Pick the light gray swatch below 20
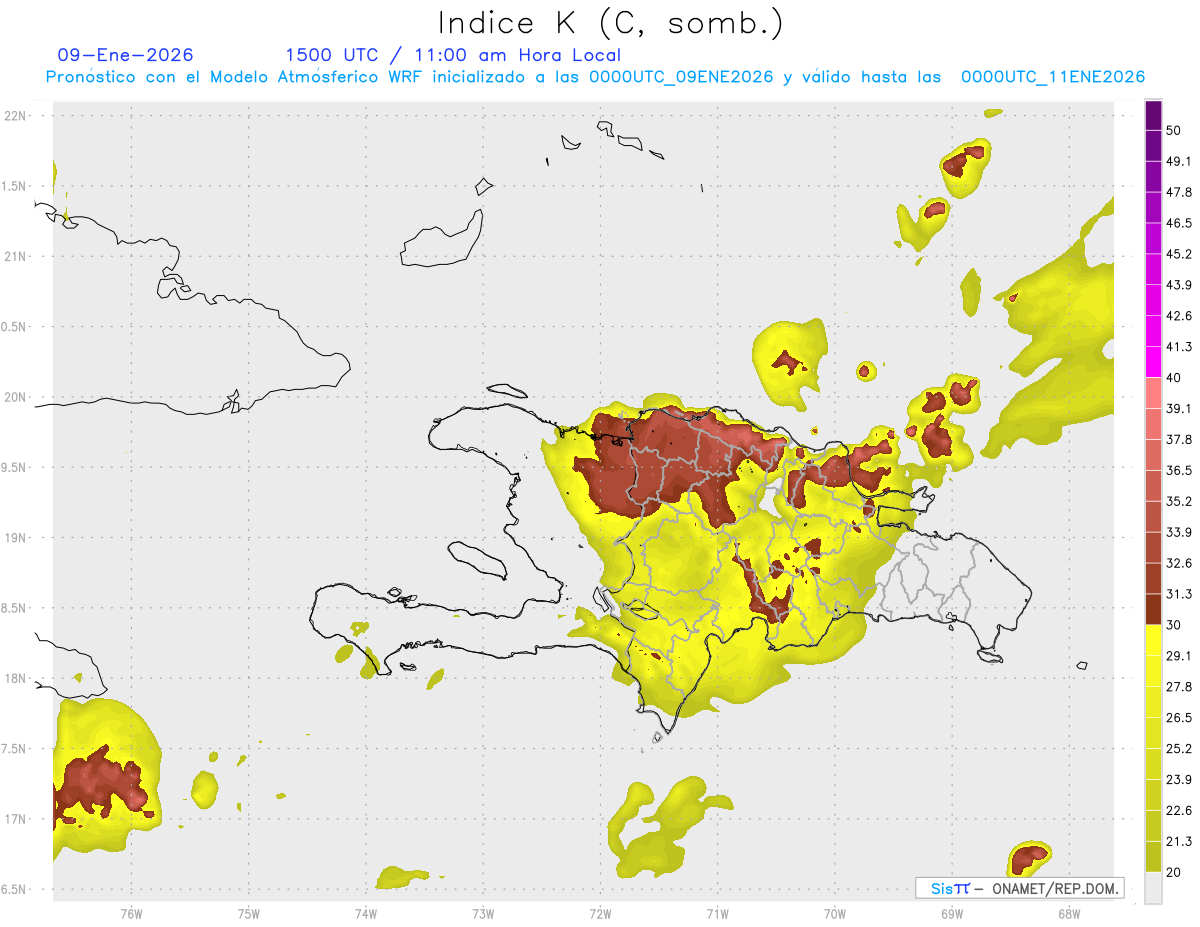 coord(1153,887)
